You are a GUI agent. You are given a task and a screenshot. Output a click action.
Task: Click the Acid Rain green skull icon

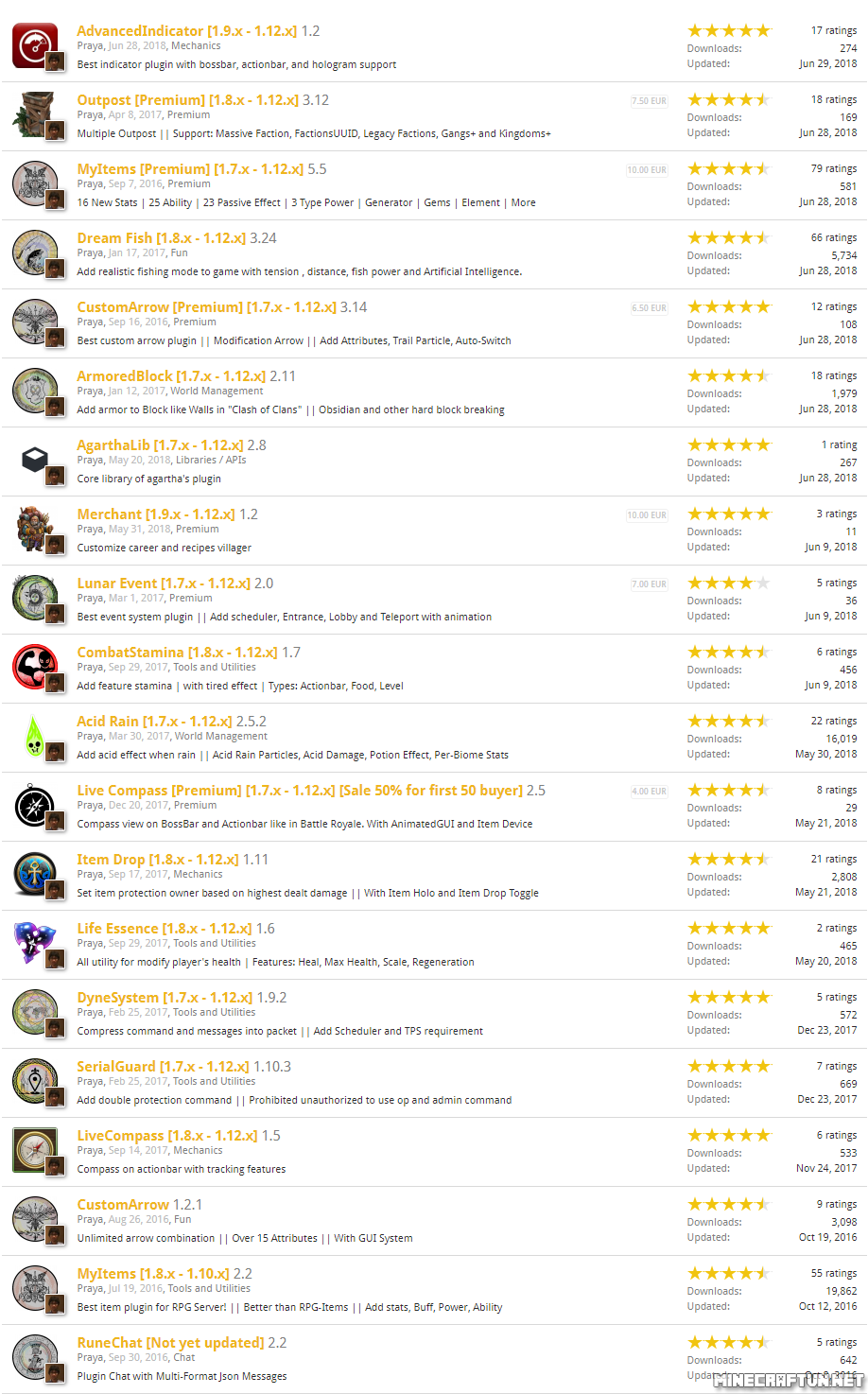click(35, 737)
